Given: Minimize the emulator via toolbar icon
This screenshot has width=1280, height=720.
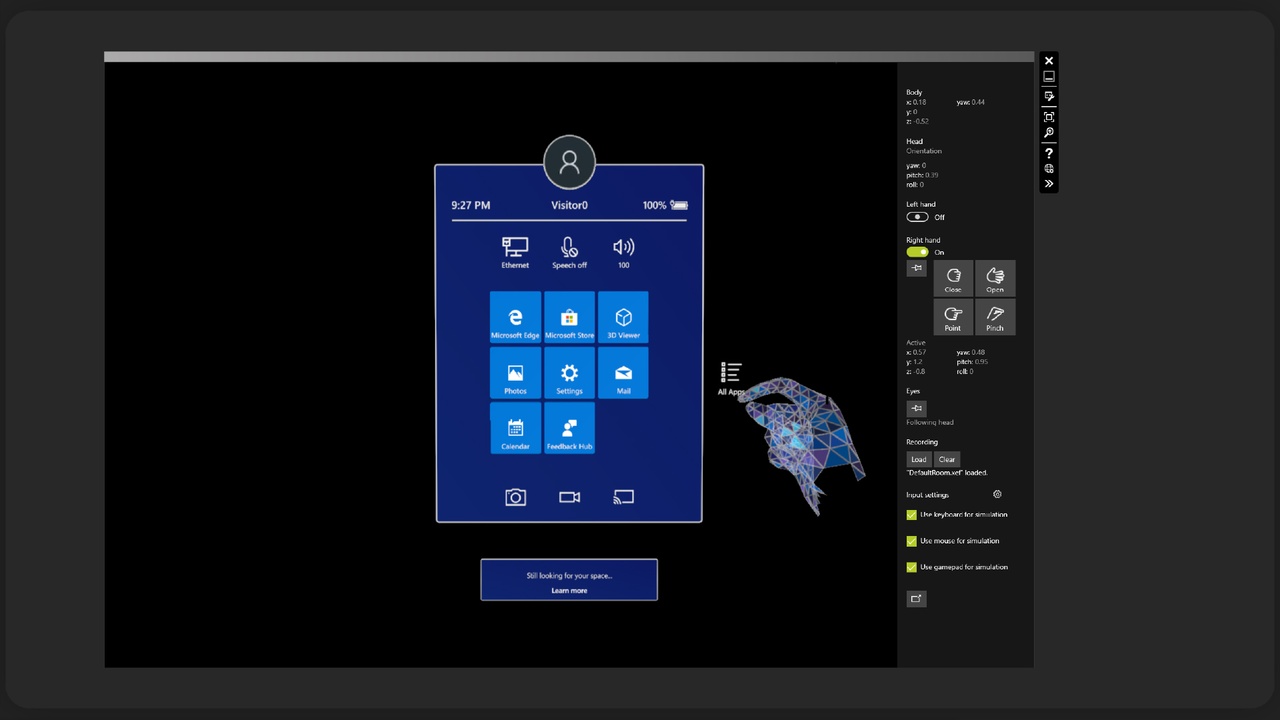Looking at the screenshot, I should click(1049, 77).
